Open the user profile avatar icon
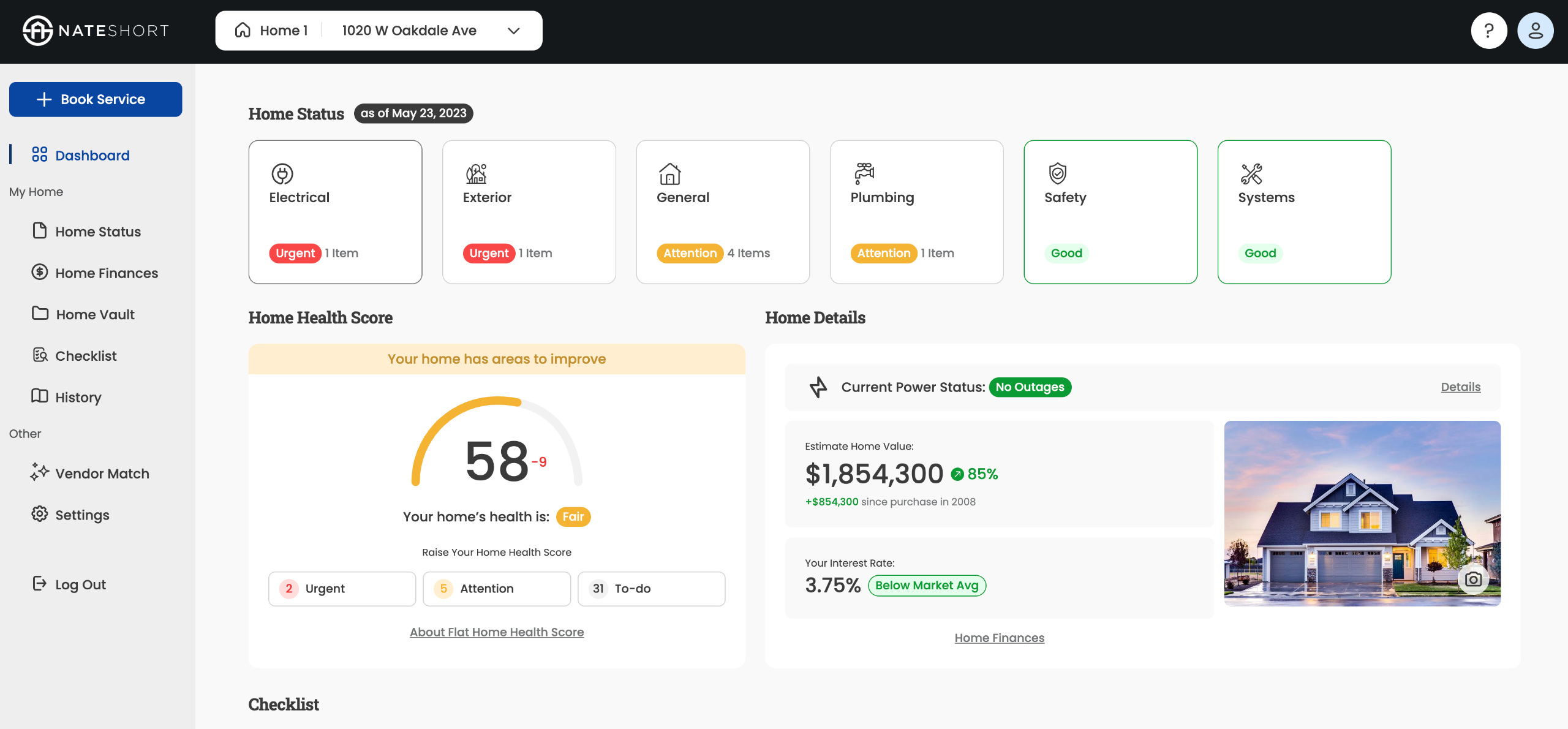1568x729 pixels. 1534,31
